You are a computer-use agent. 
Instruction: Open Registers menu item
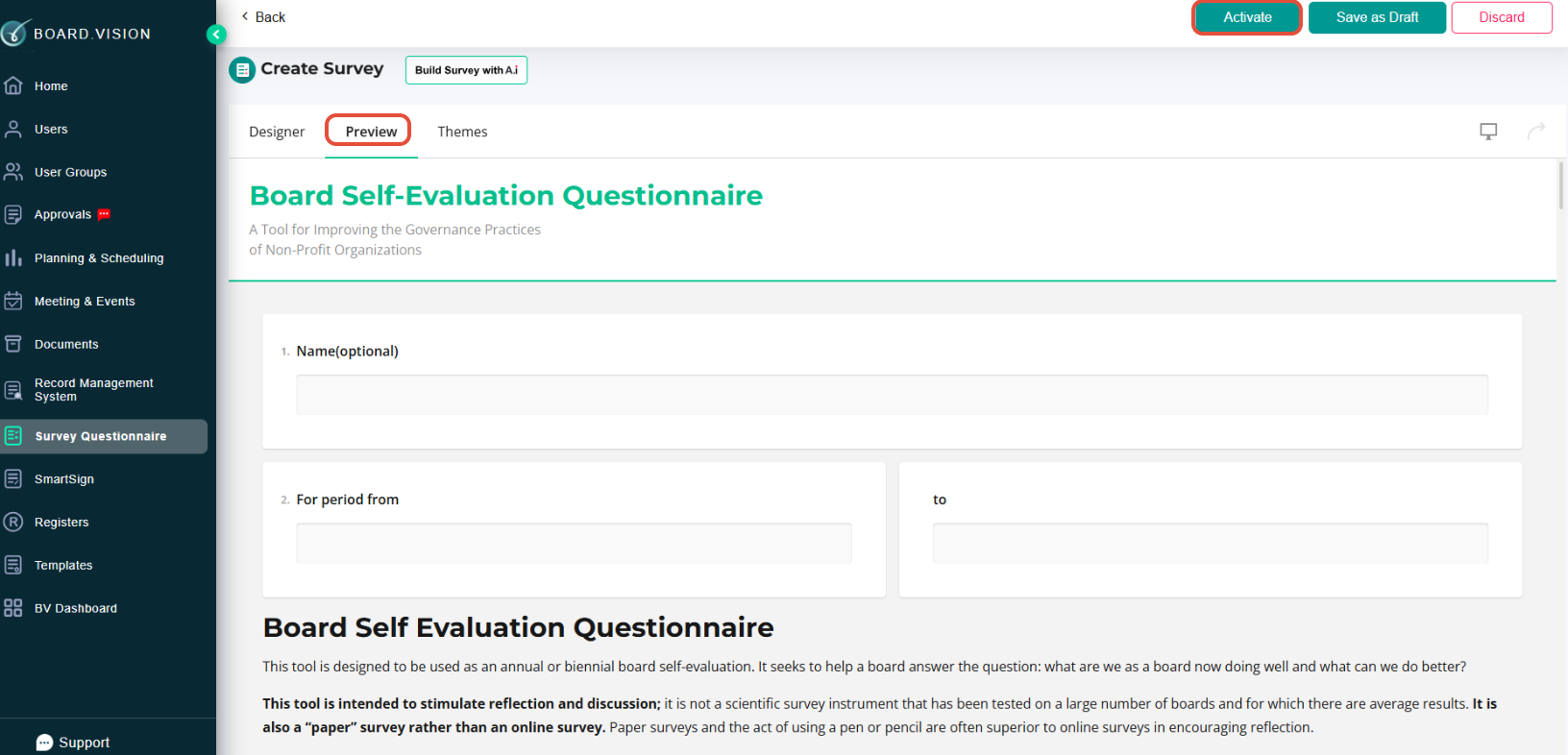(x=61, y=522)
